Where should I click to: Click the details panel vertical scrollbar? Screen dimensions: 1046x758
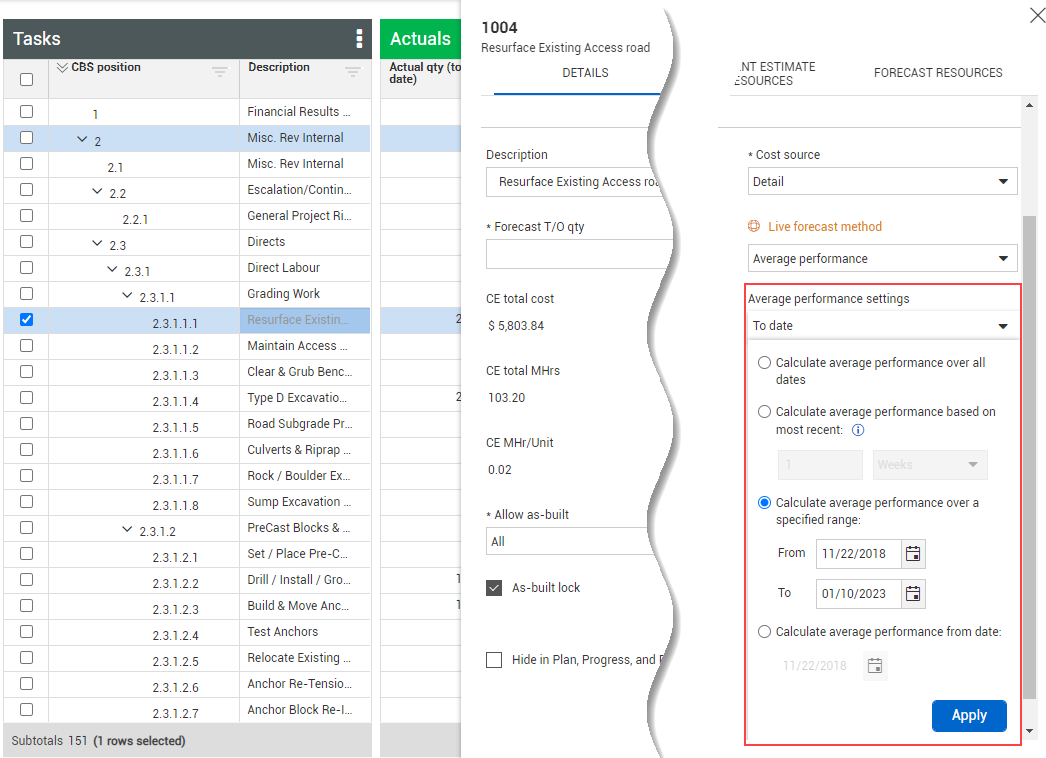(x=1030, y=450)
